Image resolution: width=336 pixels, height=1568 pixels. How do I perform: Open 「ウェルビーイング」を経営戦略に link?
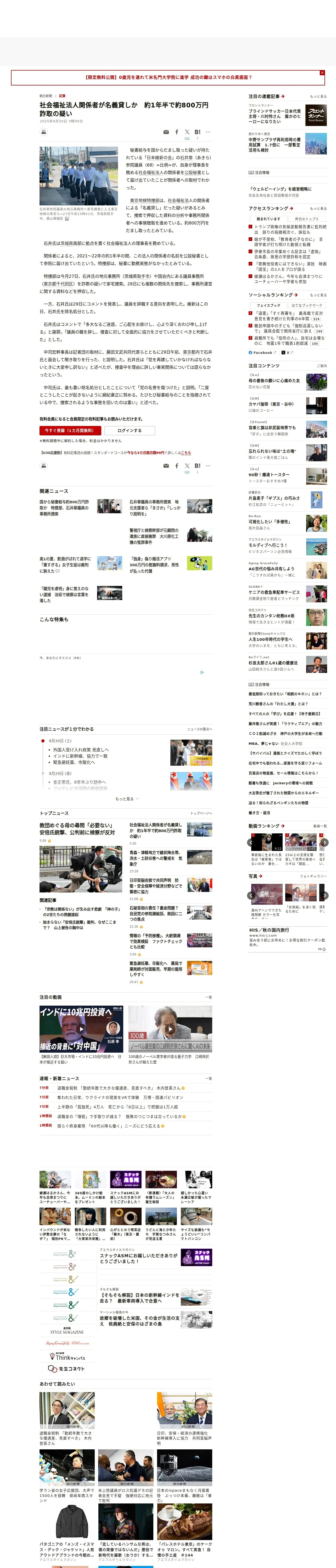point(280,189)
